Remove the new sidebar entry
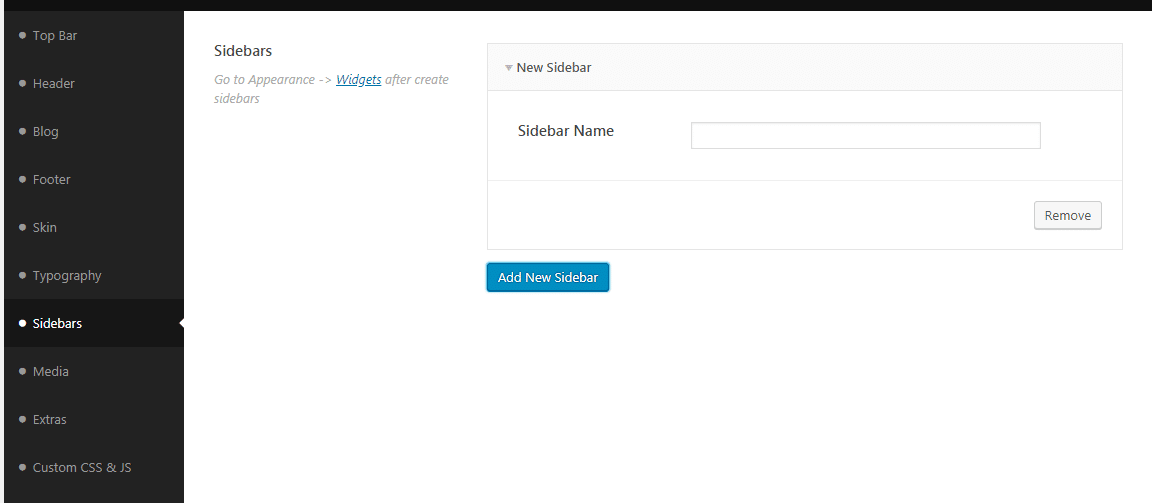The image size is (1152, 503). 1067,216
